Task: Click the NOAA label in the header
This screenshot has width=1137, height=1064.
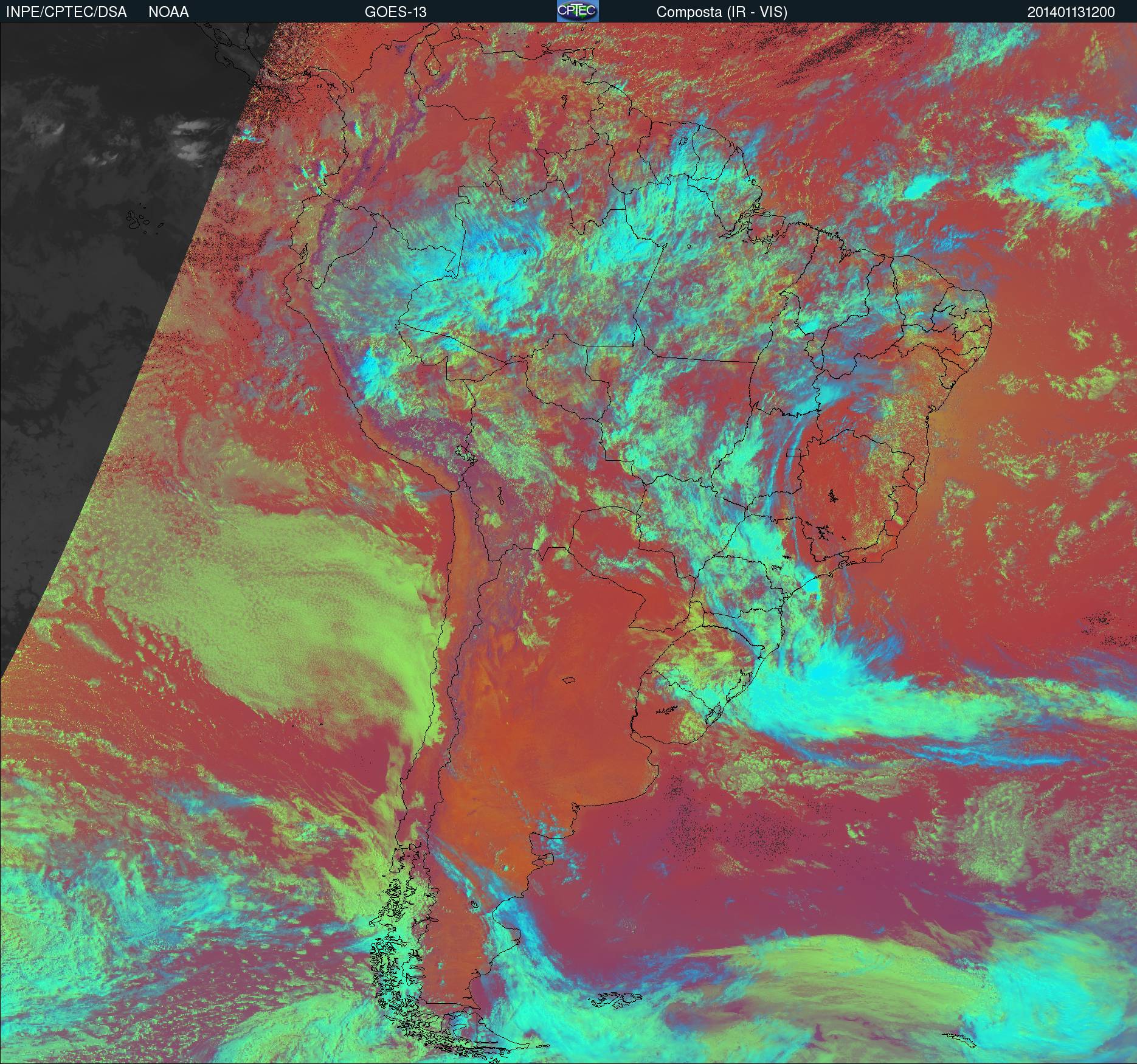Action: [168, 12]
